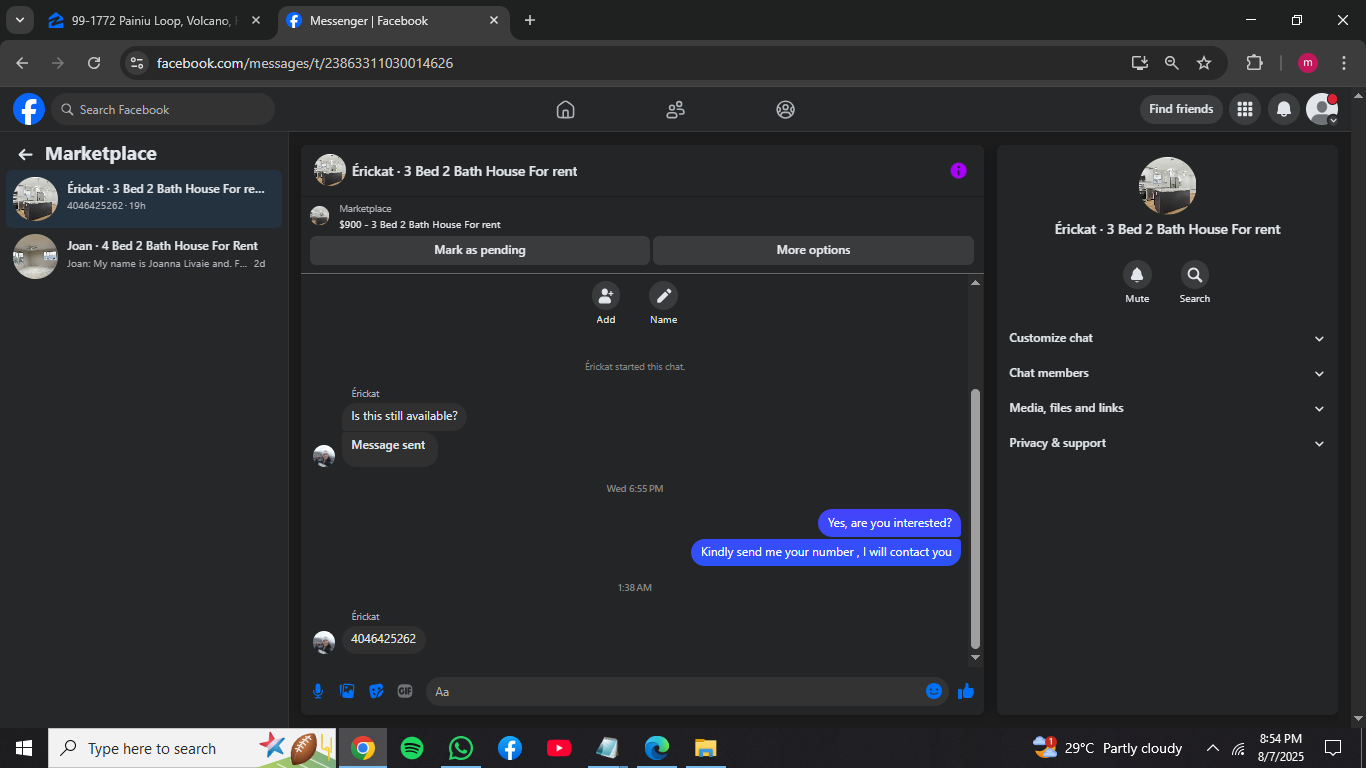Image resolution: width=1366 pixels, height=768 pixels.
Task: Open the emoji picker smiley
Action: (x=934, y=691)
